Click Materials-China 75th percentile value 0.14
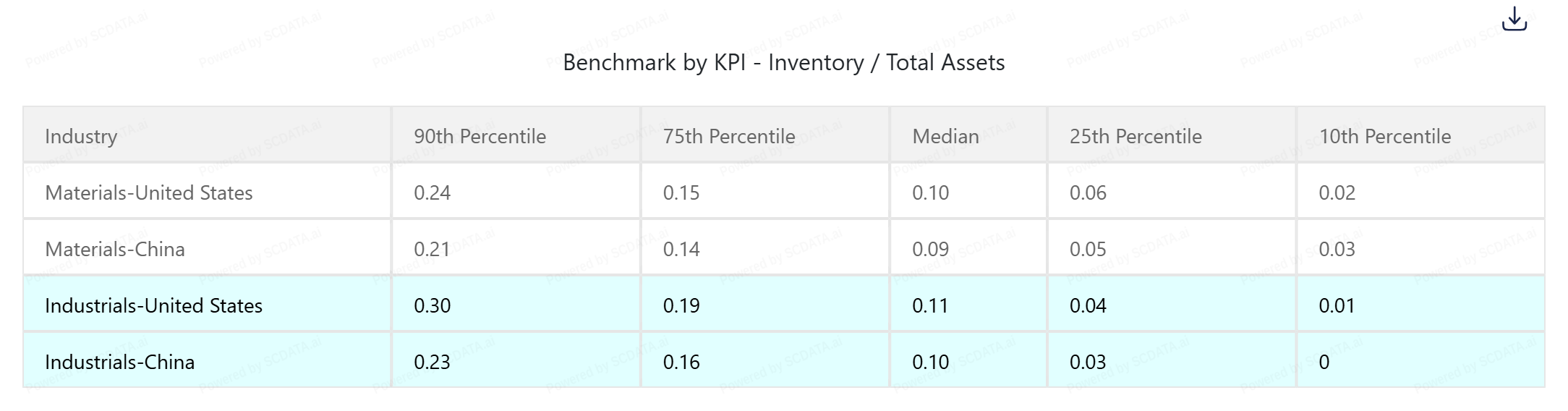 (x=681, y=249)
